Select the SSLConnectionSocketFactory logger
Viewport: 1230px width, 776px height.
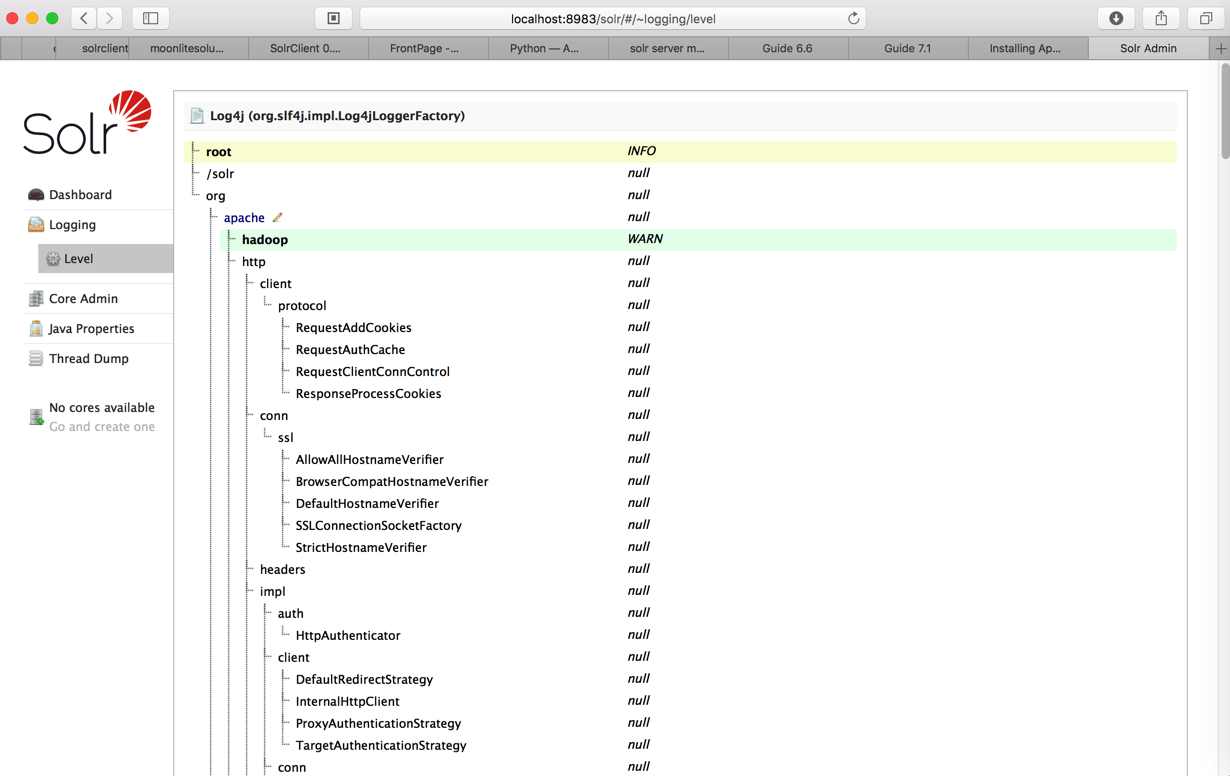379,526
